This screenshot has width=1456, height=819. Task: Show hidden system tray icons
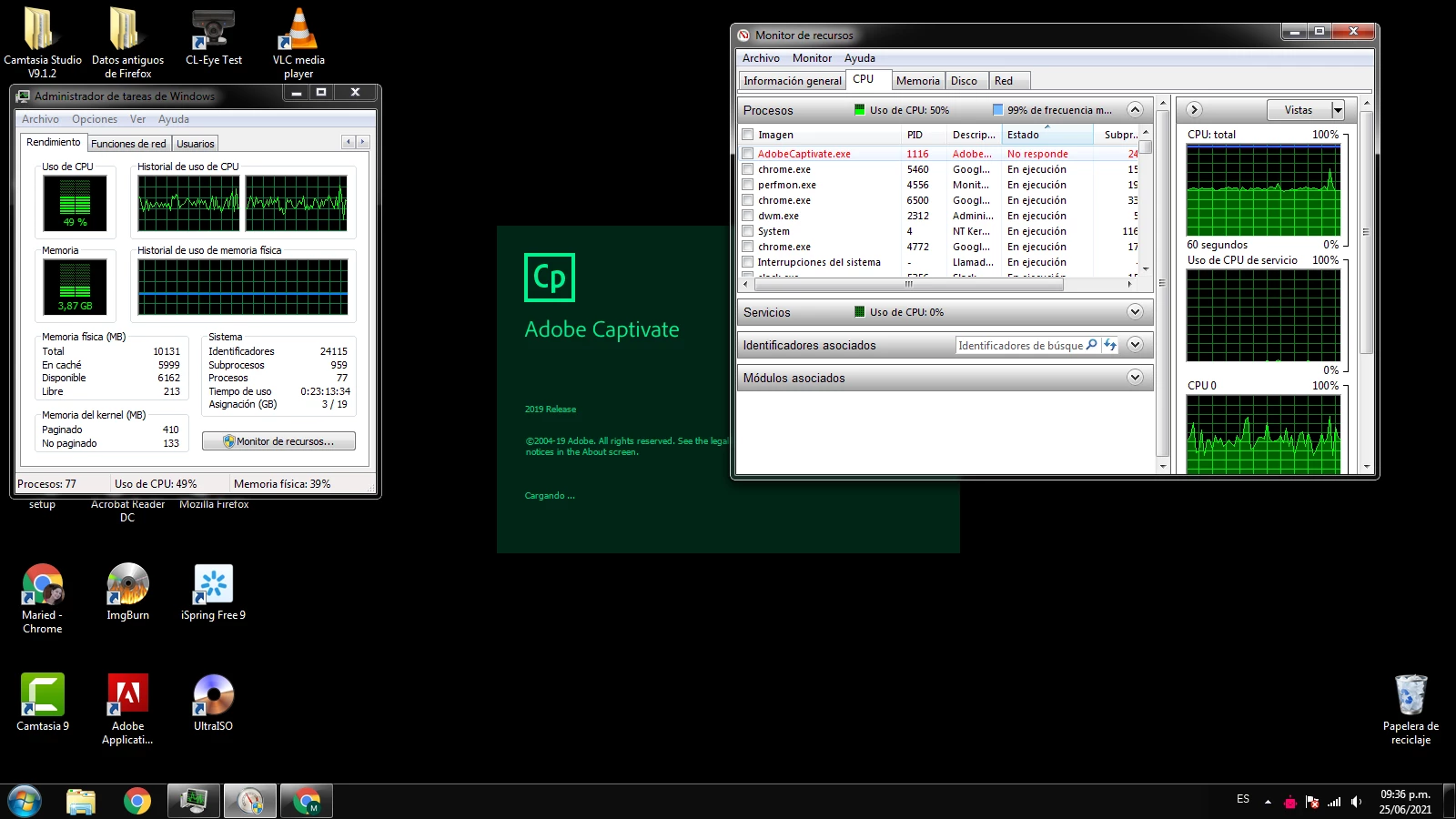click(1268, 802)
